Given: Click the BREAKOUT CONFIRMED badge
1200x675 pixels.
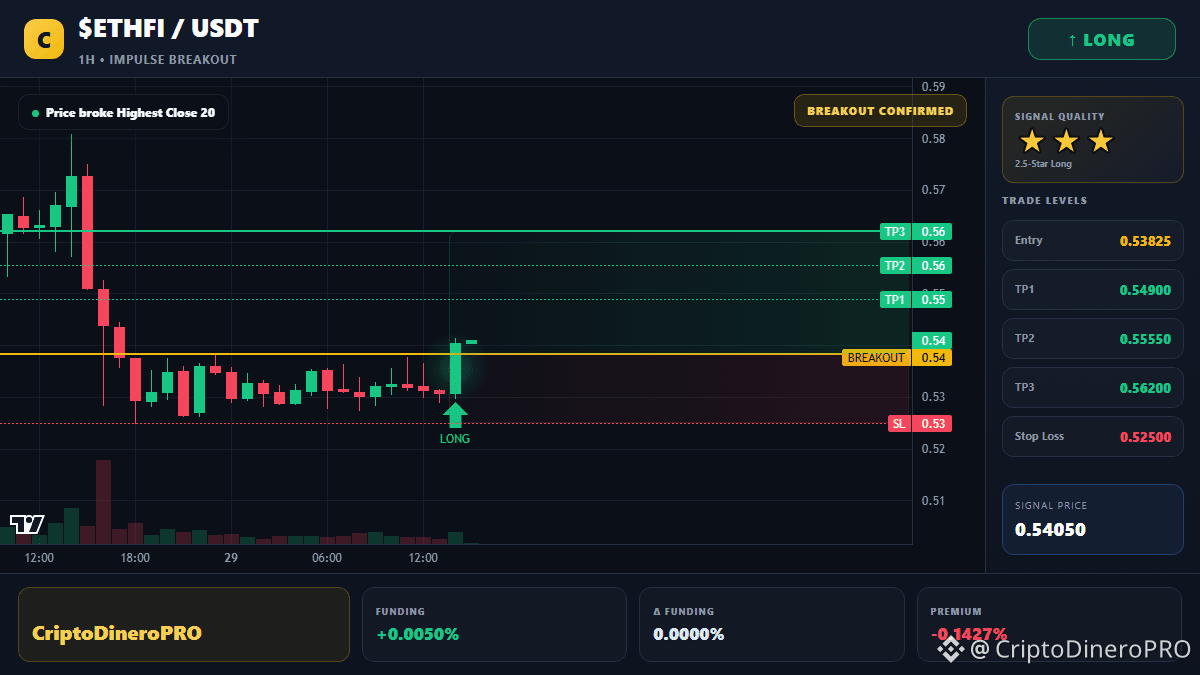Looking at the screenshot, I should [x=880, y=111].
